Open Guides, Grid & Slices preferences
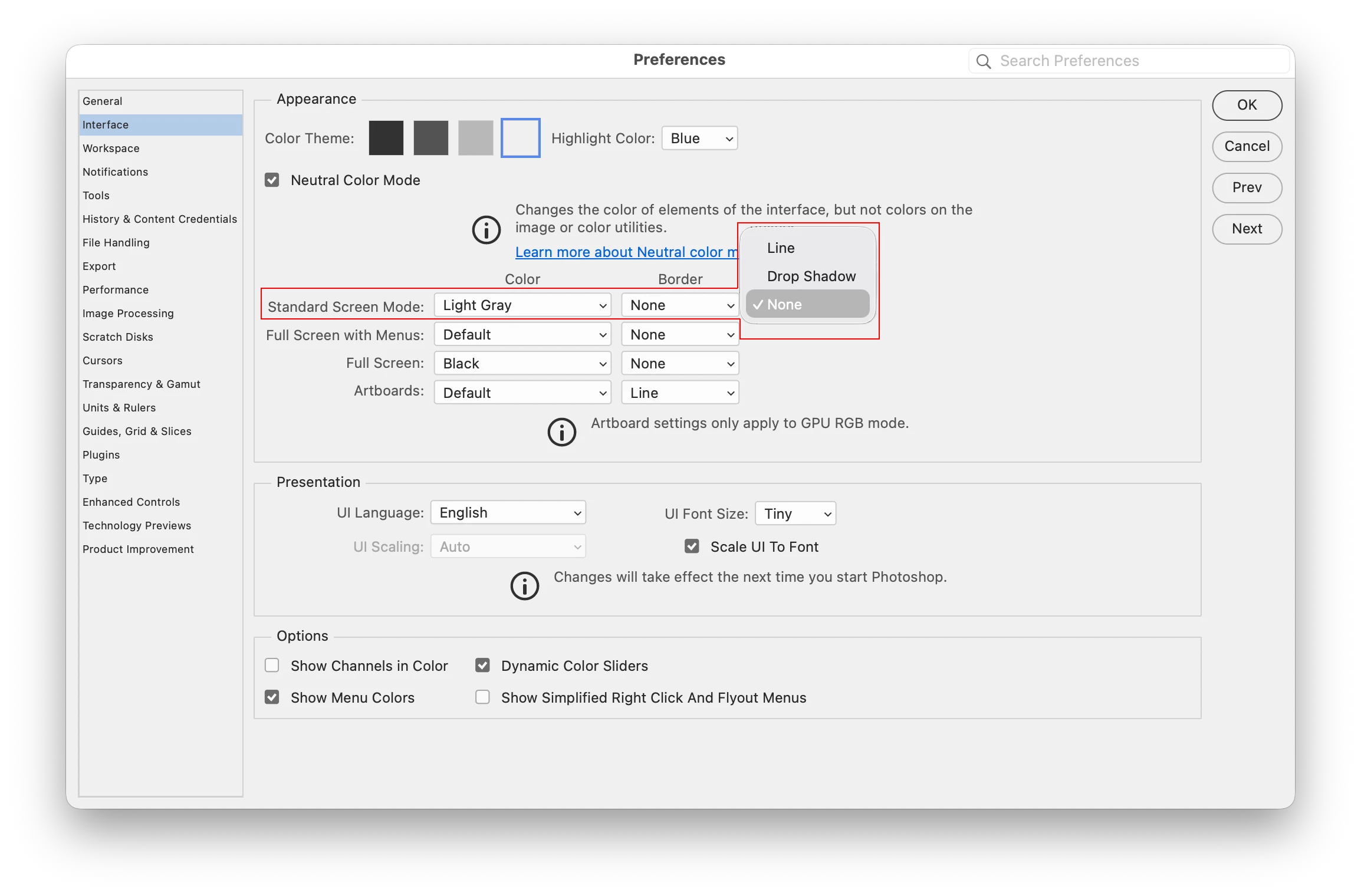 point(160,431)
